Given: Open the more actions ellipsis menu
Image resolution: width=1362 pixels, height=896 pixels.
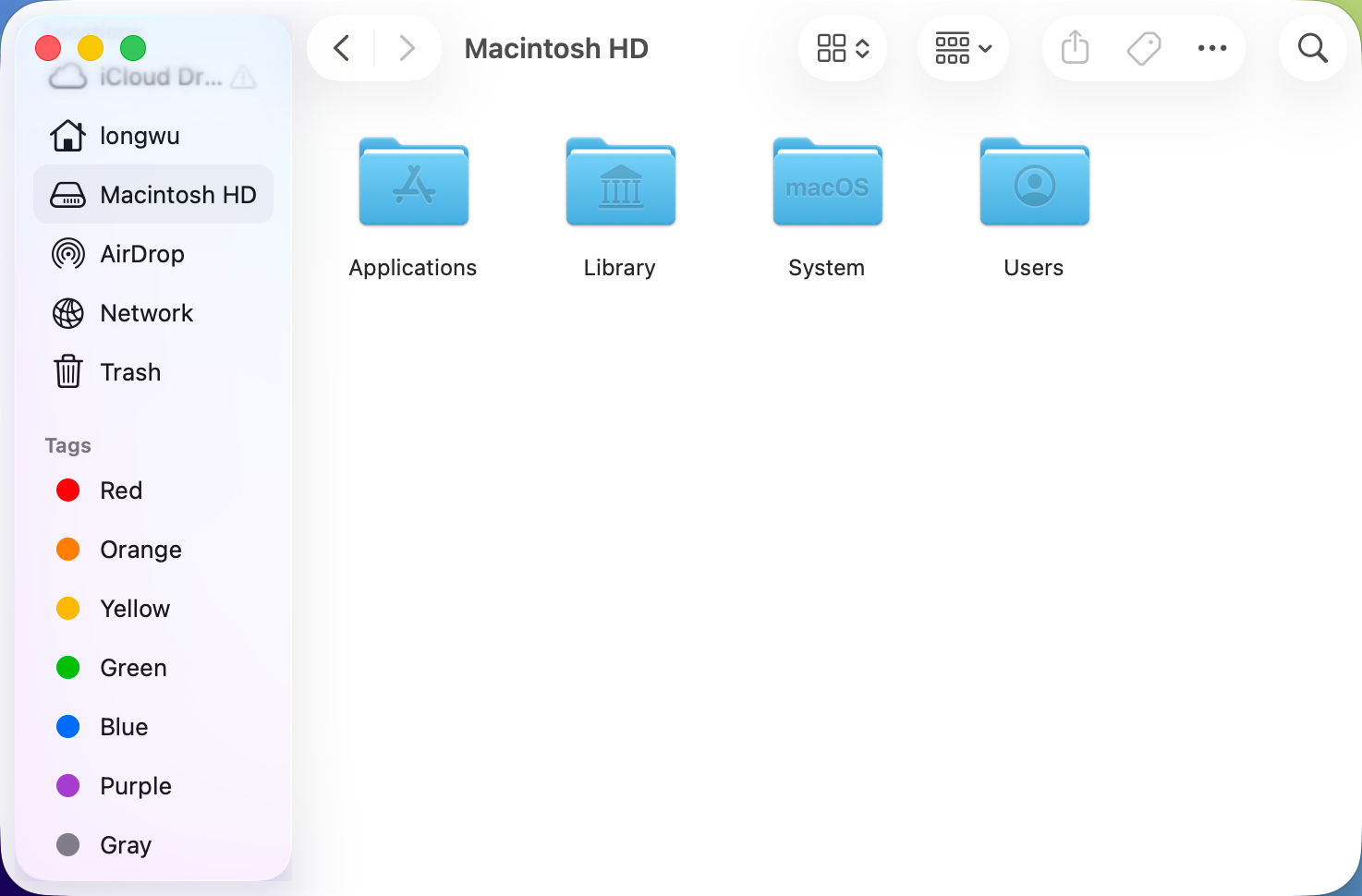Looking at the screenshot, I should click(1211, 48).
